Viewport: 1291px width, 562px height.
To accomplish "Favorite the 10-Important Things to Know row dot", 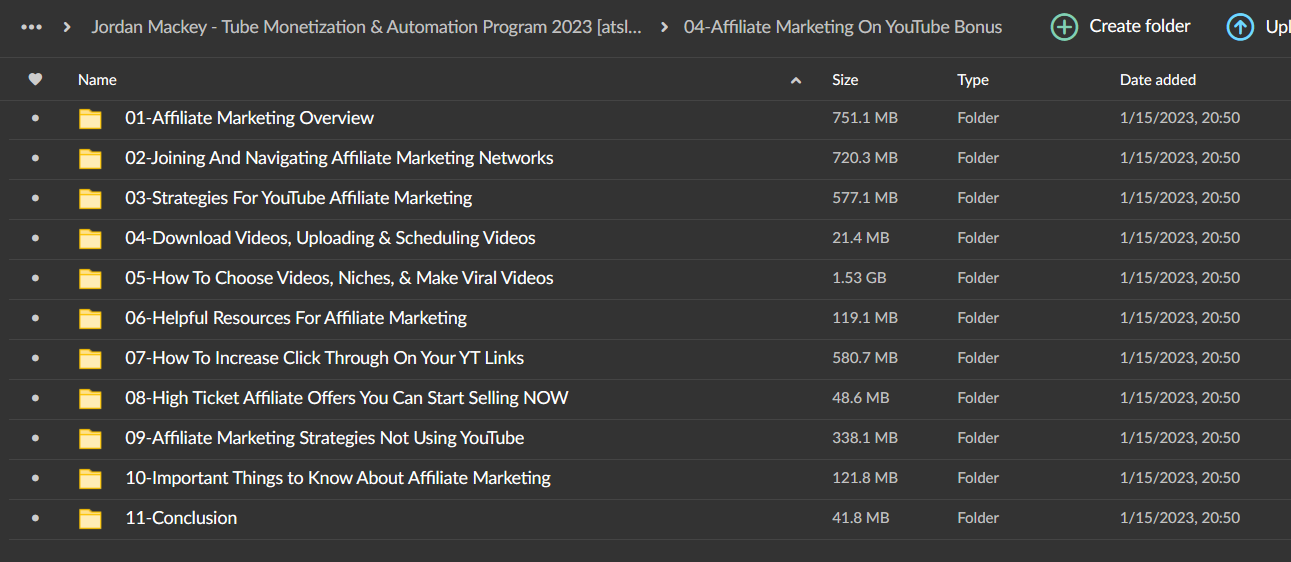I will pos(36,478).
